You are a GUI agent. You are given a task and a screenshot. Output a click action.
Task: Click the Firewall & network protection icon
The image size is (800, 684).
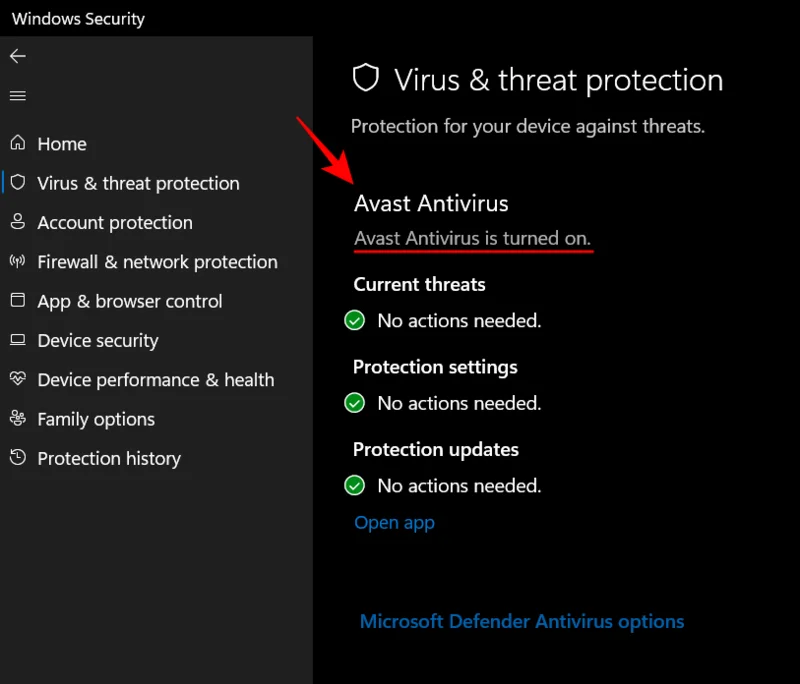click(x=16, y=262)
